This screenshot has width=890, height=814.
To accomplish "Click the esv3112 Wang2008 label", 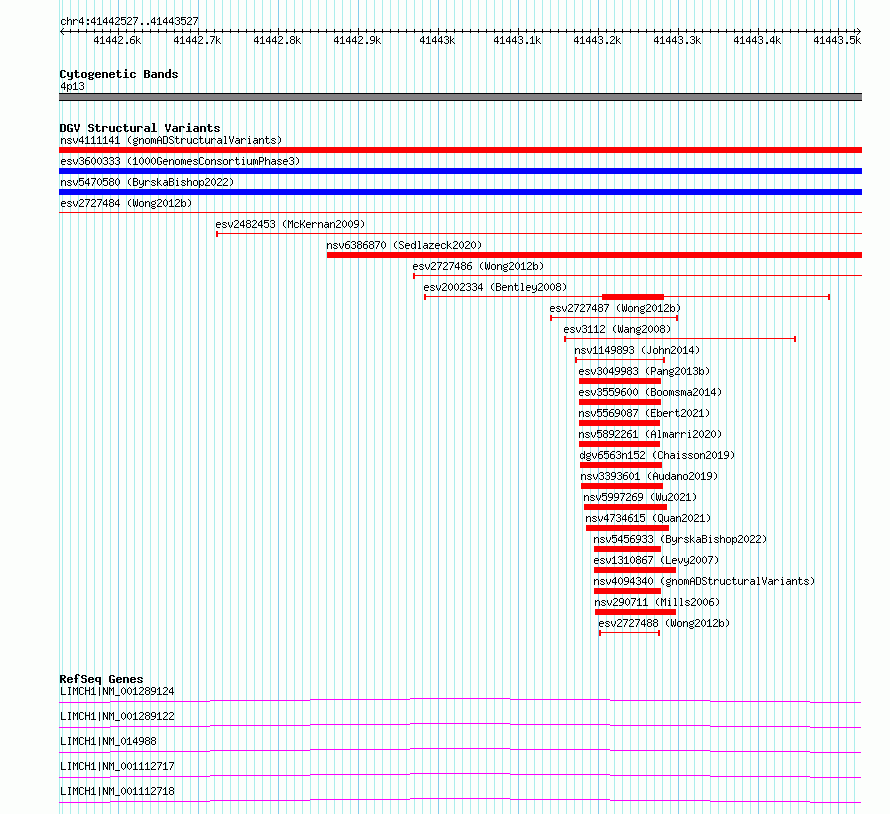I will click(x=617, y=329).
